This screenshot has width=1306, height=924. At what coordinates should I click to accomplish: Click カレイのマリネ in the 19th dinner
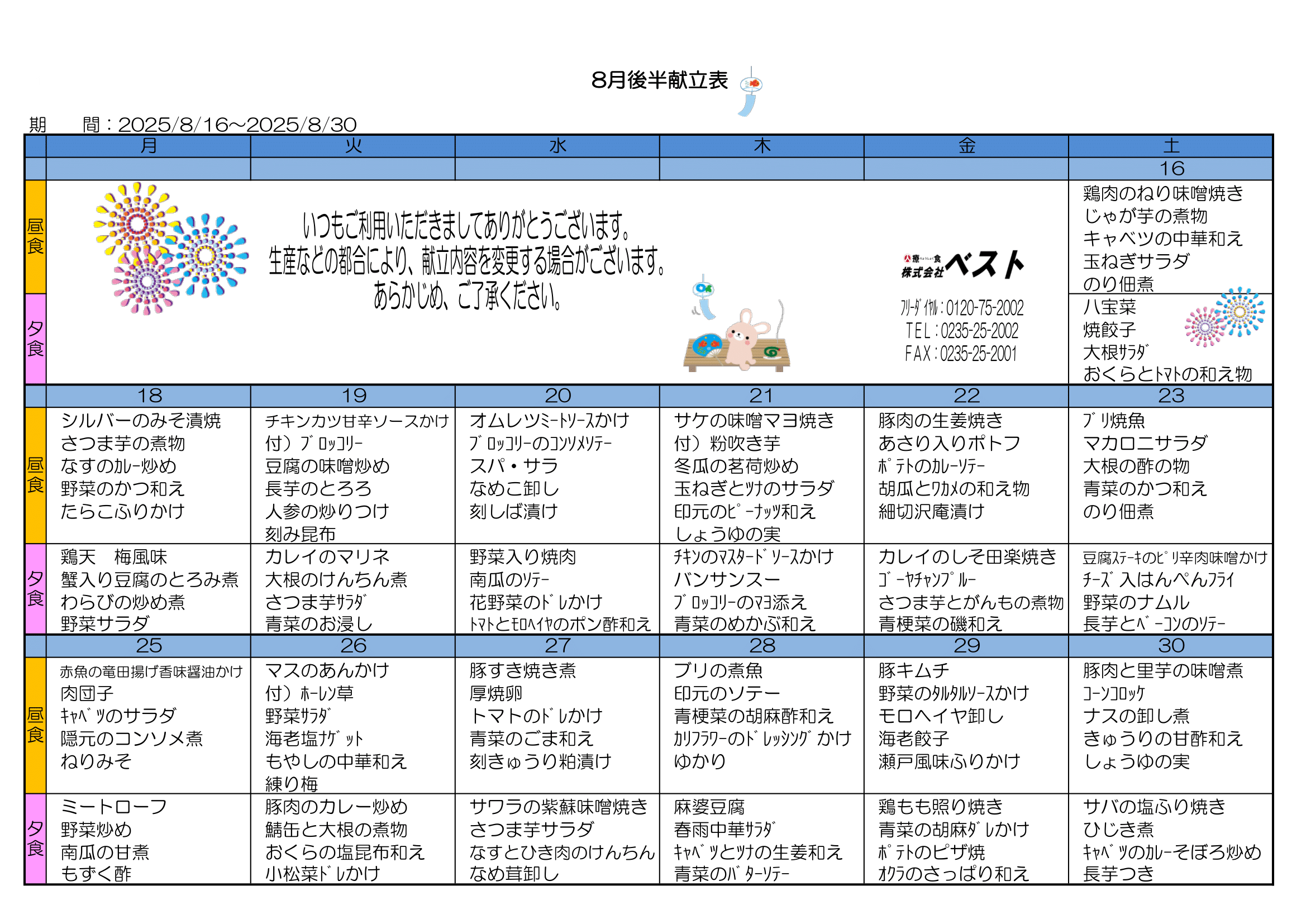[327, 557]
